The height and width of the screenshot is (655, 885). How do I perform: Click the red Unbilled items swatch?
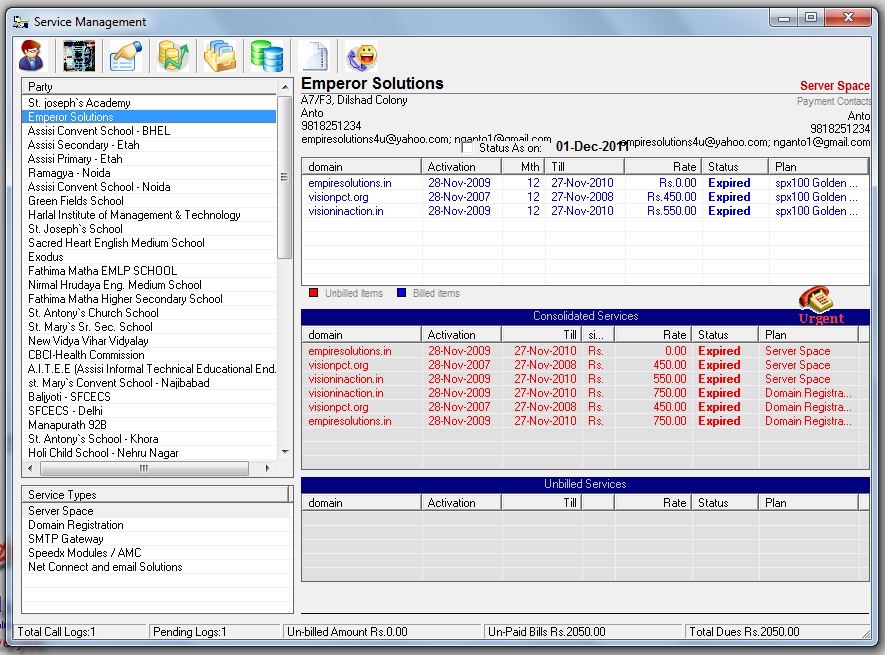pos(313,292)
